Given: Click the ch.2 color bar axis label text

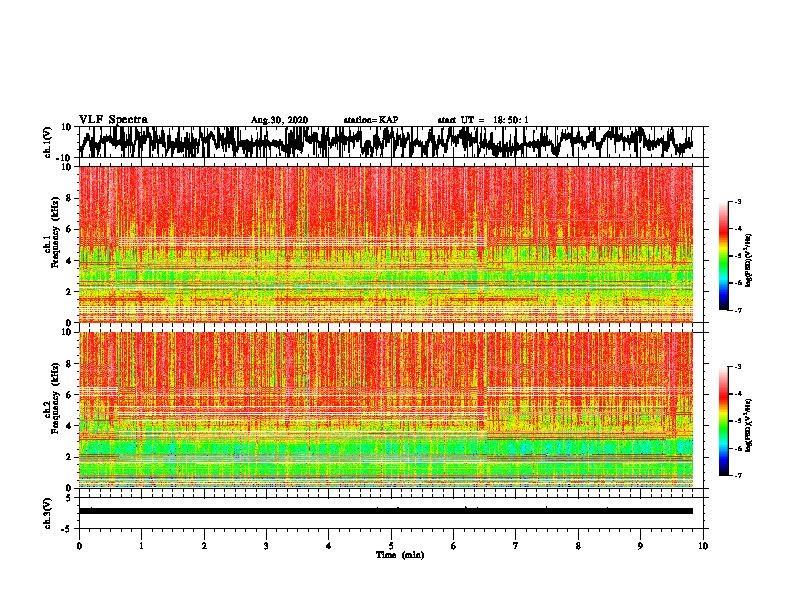Looking at the screenshot, I should [749, 425].
